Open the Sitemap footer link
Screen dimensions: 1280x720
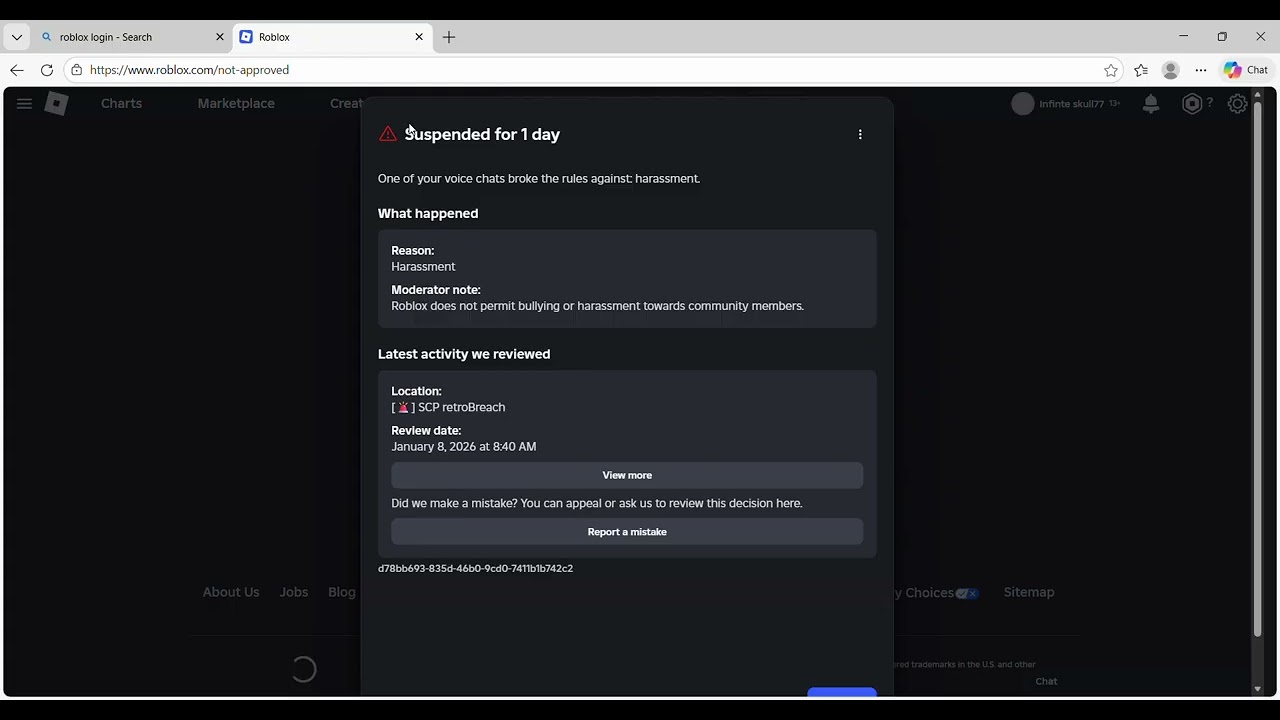[x=1029, y=592]
